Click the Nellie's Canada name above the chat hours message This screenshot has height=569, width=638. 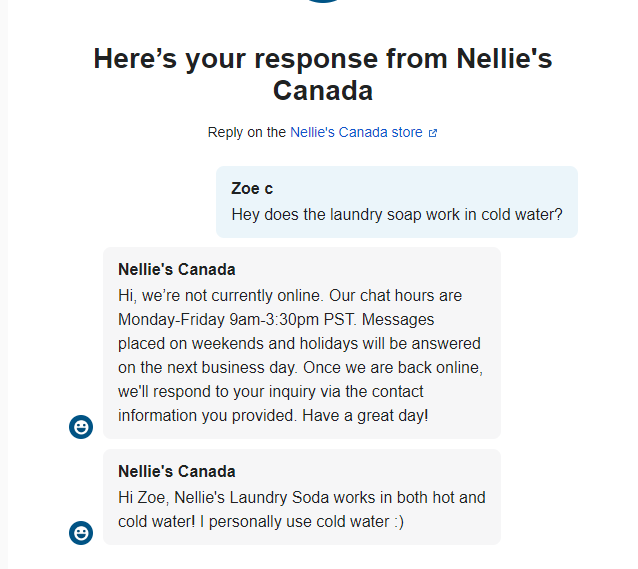coord(177,269)
